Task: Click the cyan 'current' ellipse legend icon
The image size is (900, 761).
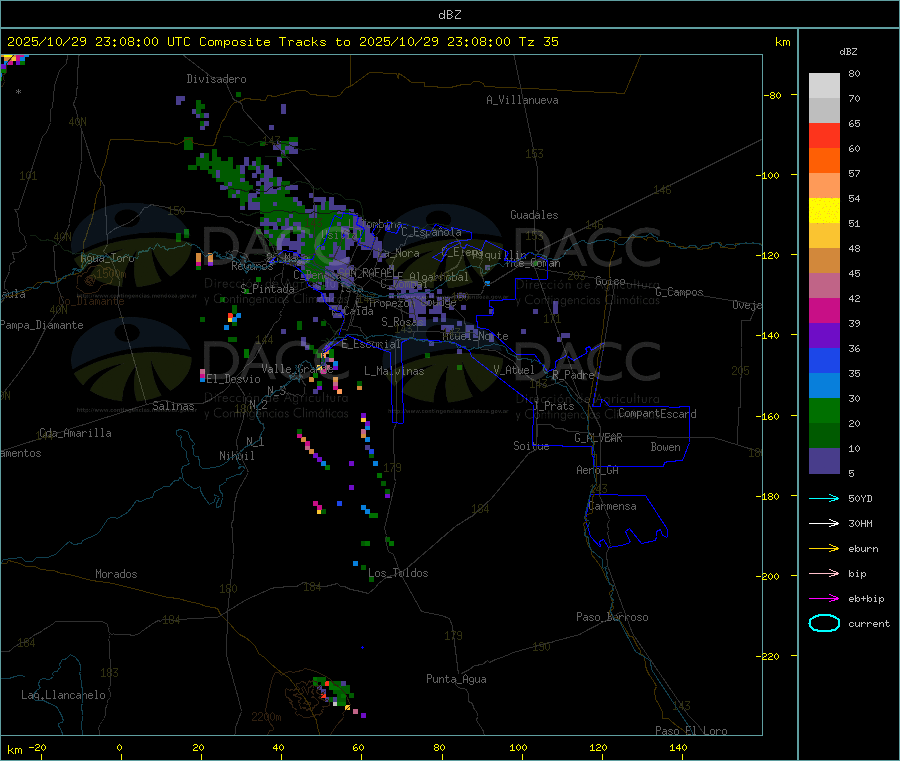Action: coord(824,623)
